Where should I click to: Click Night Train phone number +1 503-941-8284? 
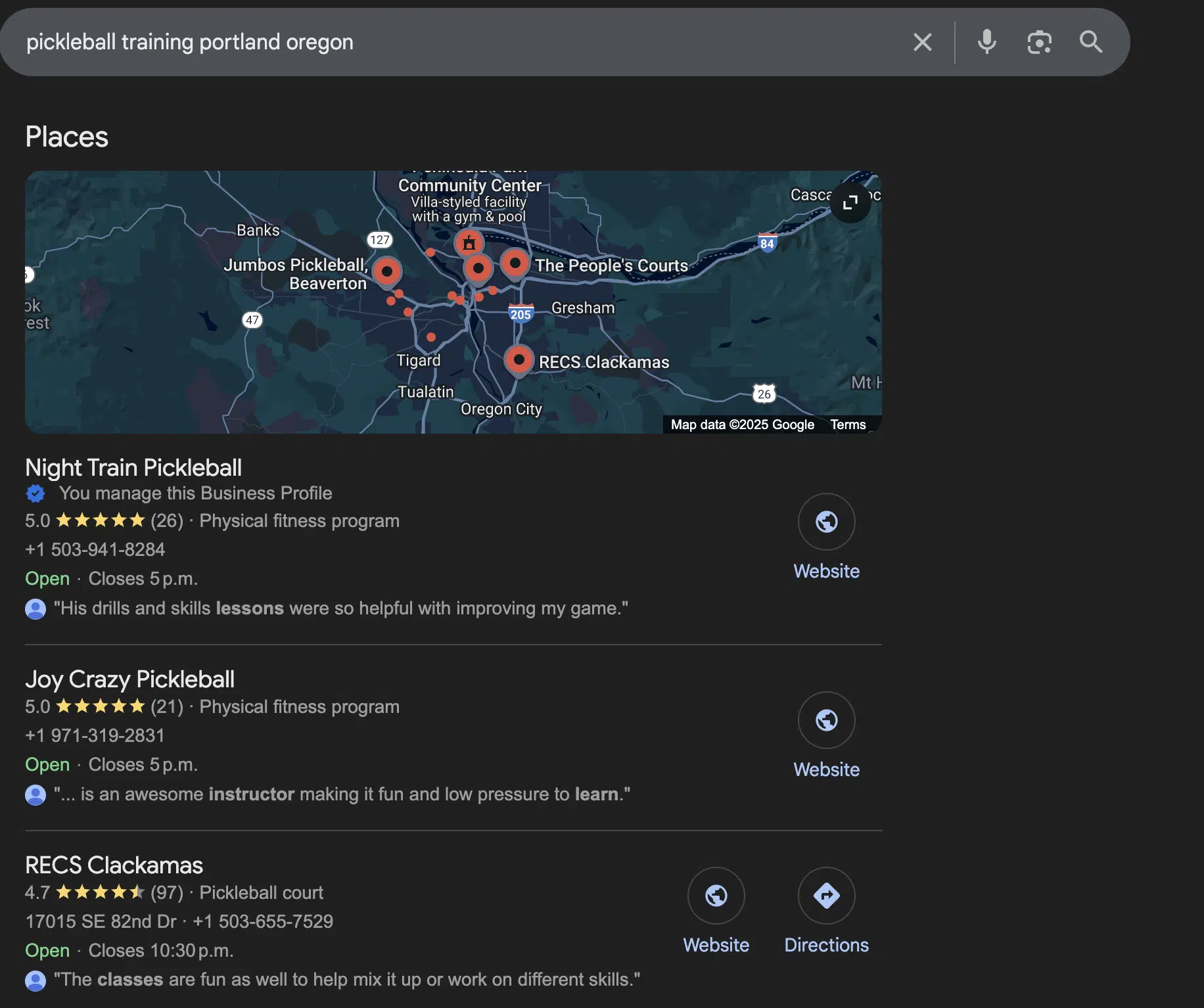(x=95, y=549)
